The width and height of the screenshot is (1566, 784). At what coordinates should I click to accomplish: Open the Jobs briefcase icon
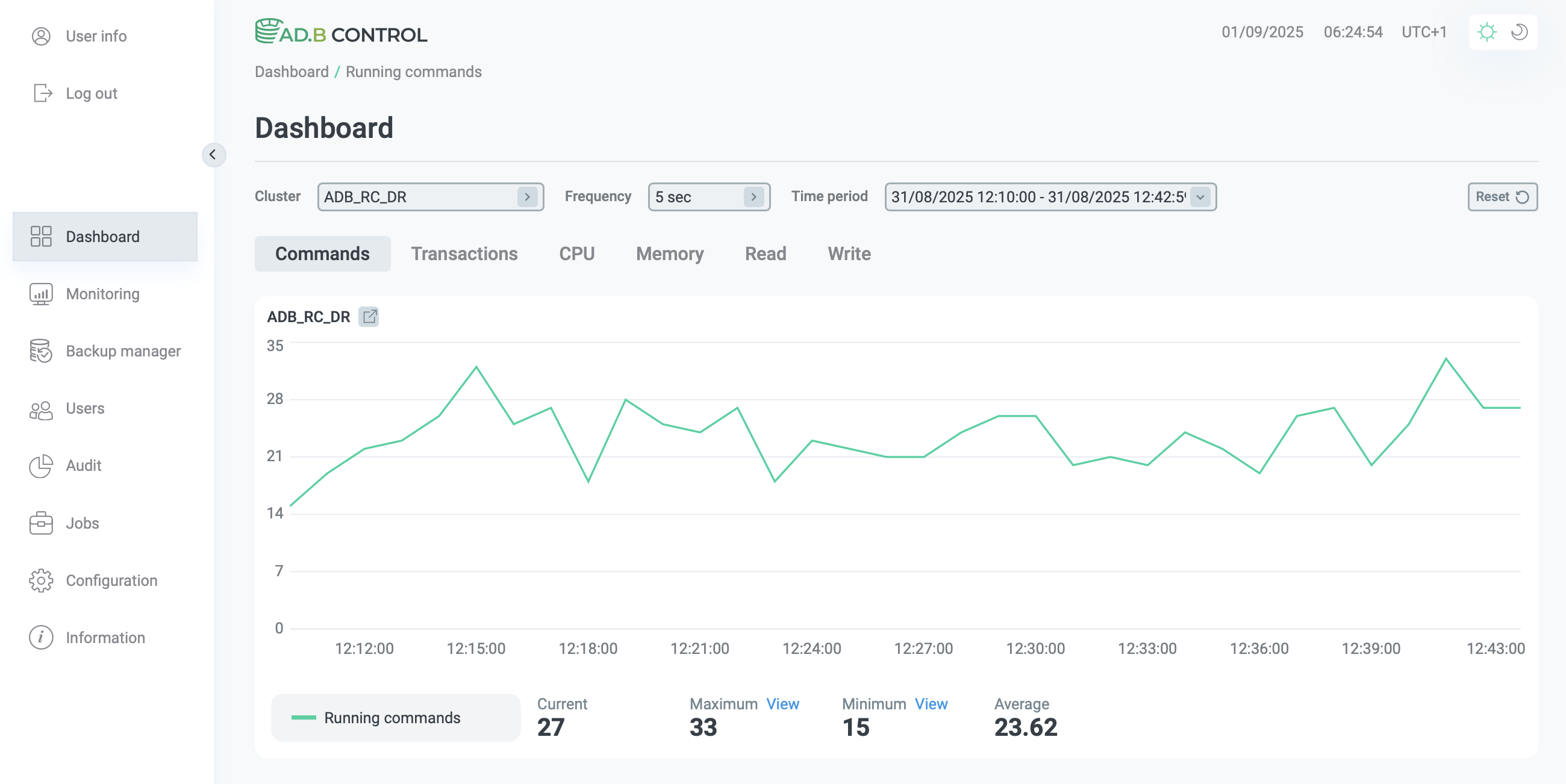coord(41,523)
